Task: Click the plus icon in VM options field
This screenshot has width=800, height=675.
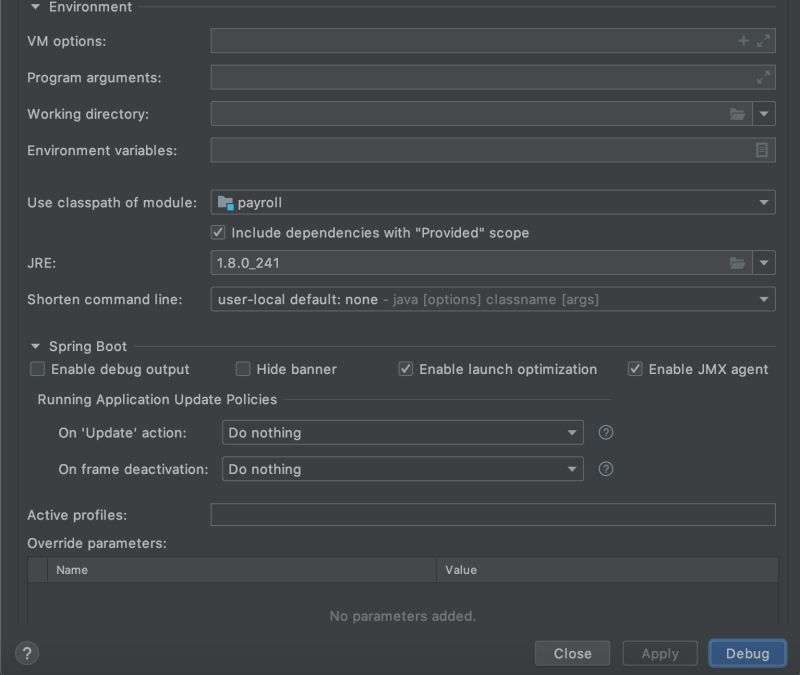Action: (x=742, y=40)
